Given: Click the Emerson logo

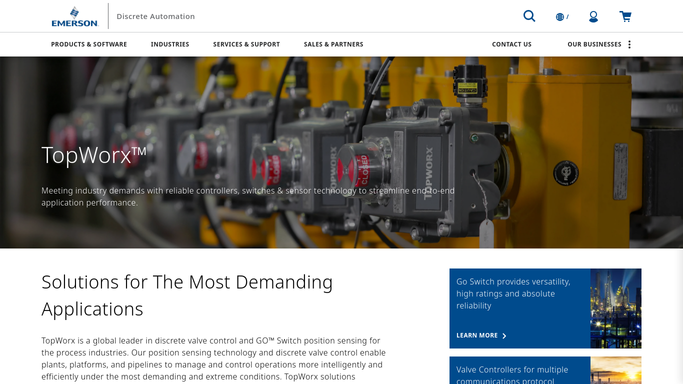Looking at the screenshot, I should pos(74,17).
